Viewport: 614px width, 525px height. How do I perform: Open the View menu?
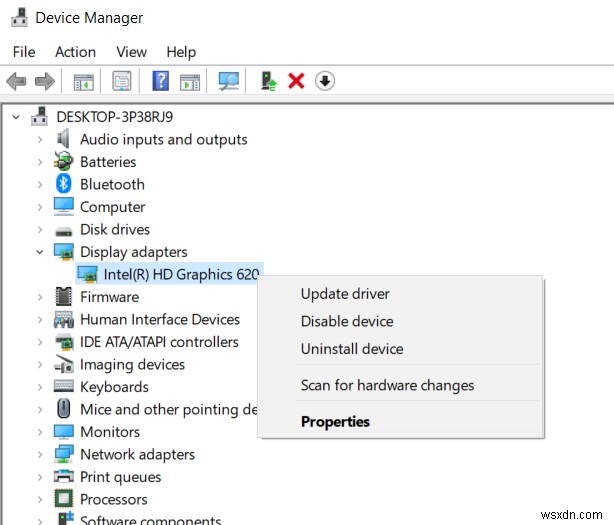click(131, 52)
